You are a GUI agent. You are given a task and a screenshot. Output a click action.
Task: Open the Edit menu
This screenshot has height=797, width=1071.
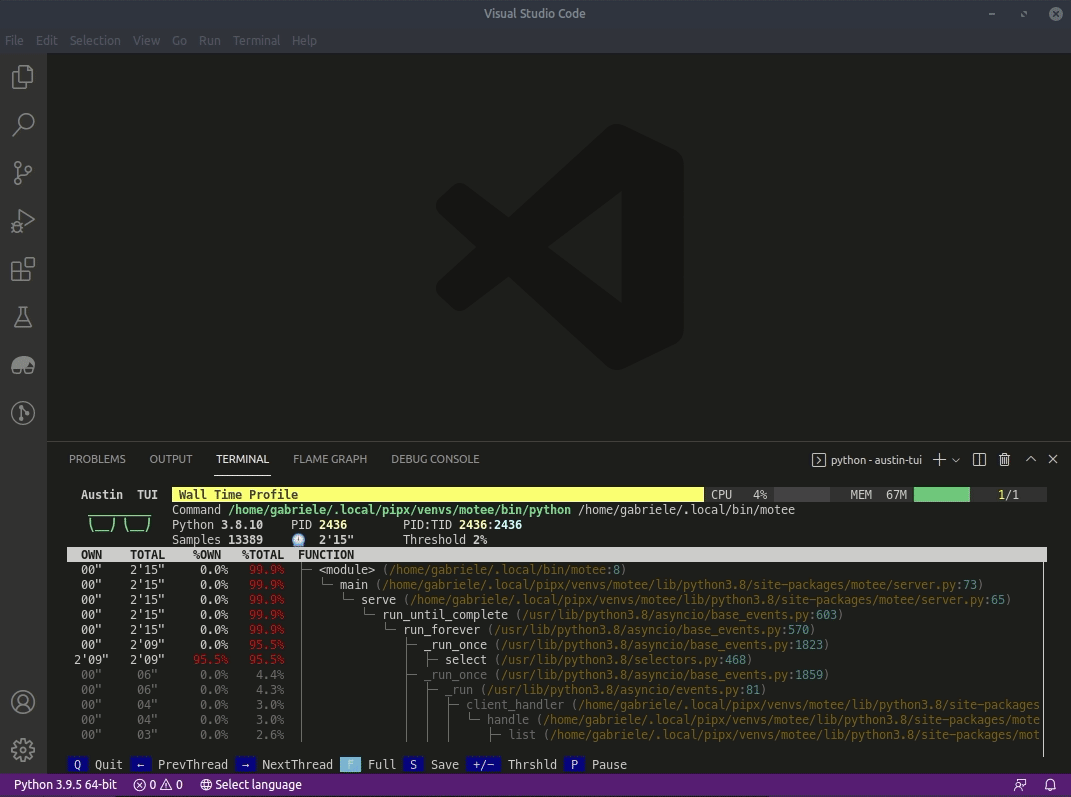pyautogui.click(x=46, y=40)
